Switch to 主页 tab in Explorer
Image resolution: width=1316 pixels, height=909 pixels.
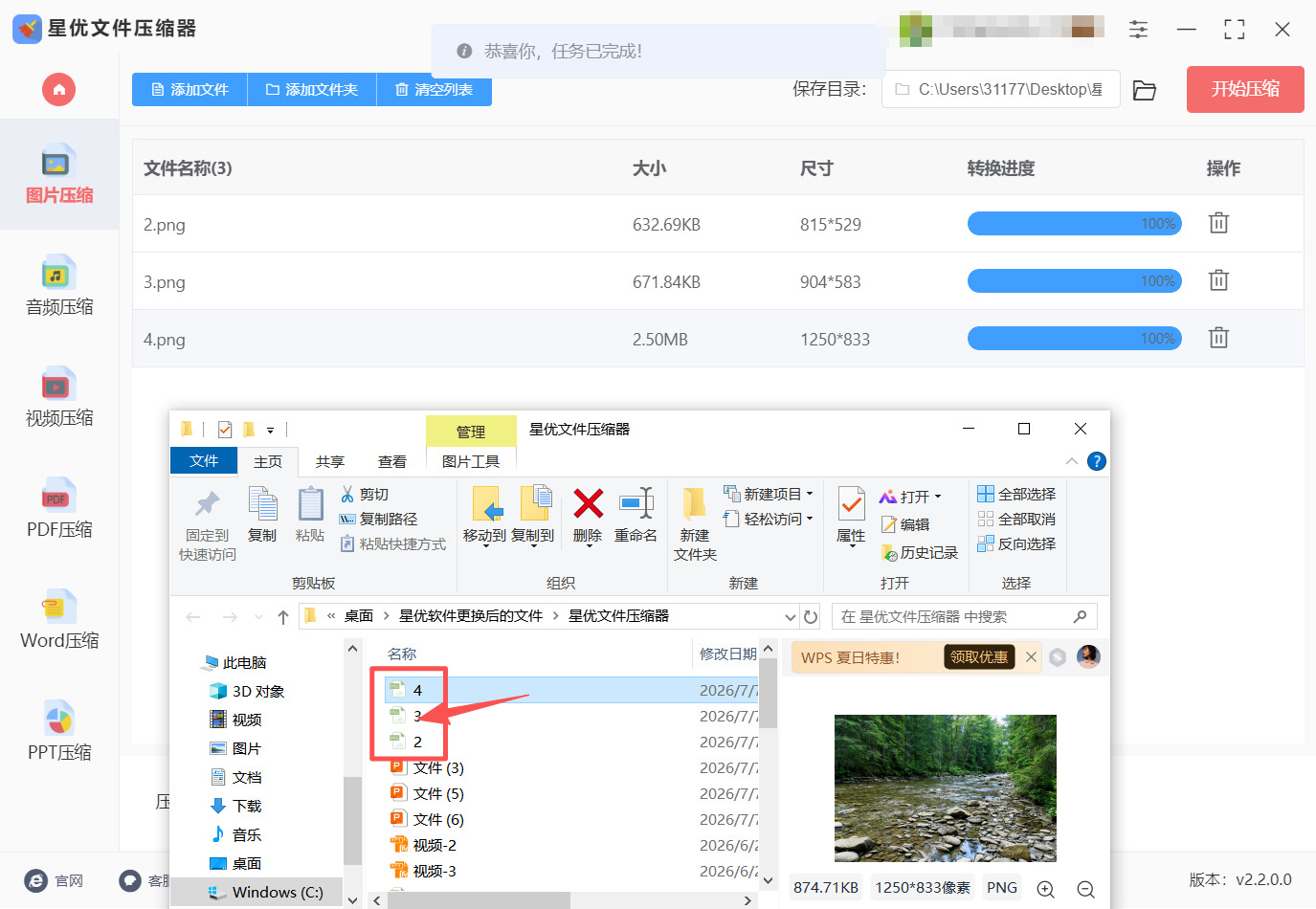[x=268, y=461]
